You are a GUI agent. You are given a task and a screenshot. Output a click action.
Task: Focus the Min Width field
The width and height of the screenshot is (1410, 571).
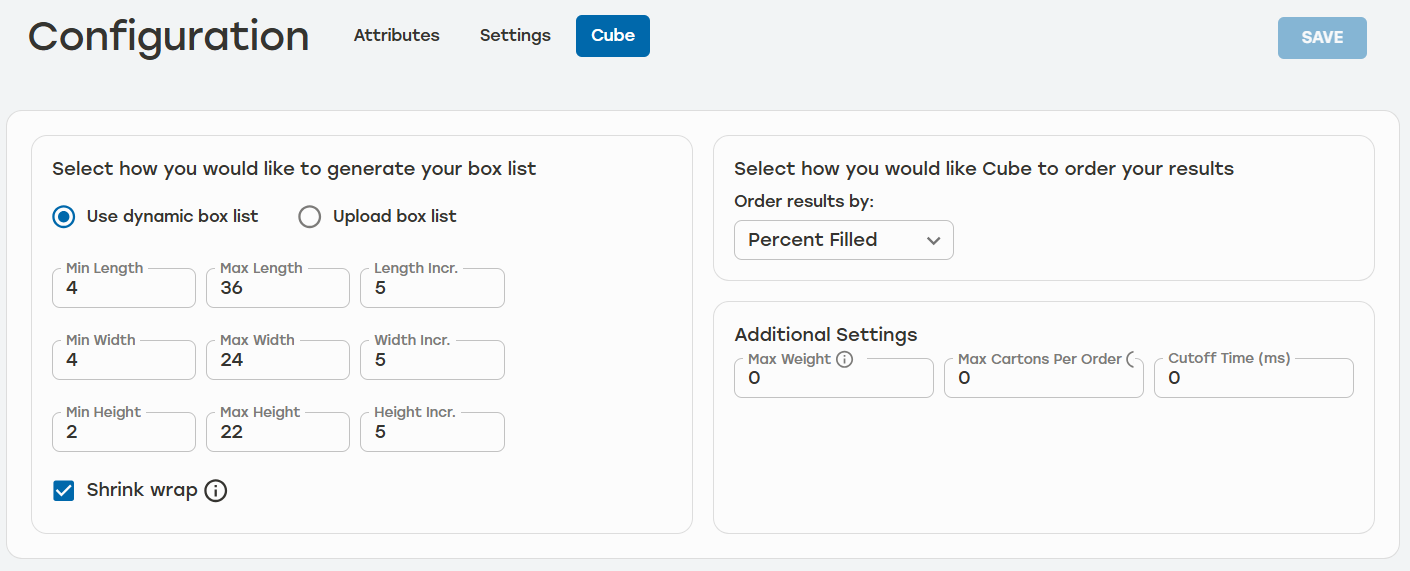point(124,360)
